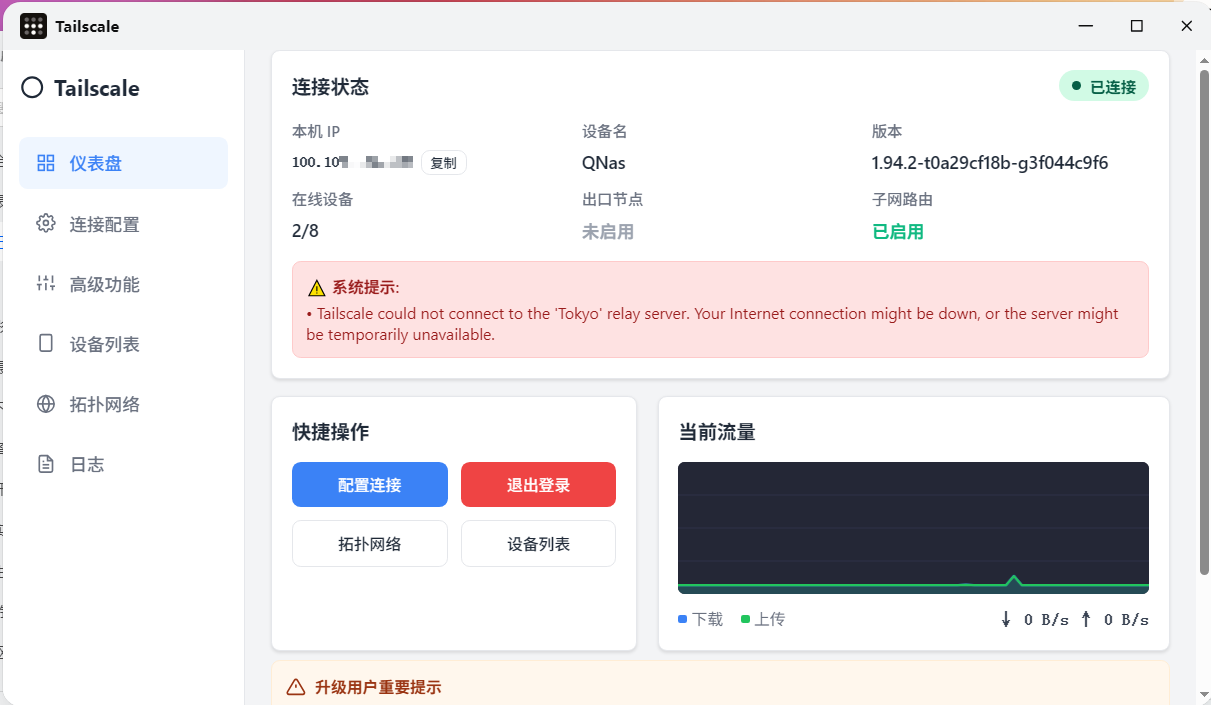Click the log document icon
The height and width of the screenshot is (705, 1211).
[x=45, y=464]
